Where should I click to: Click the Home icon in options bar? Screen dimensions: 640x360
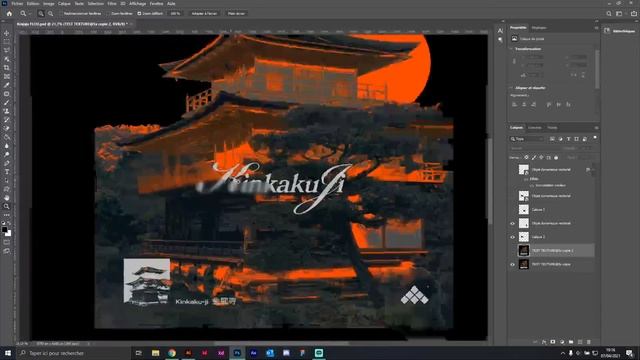pyautogui.click(x=9, y=13)
